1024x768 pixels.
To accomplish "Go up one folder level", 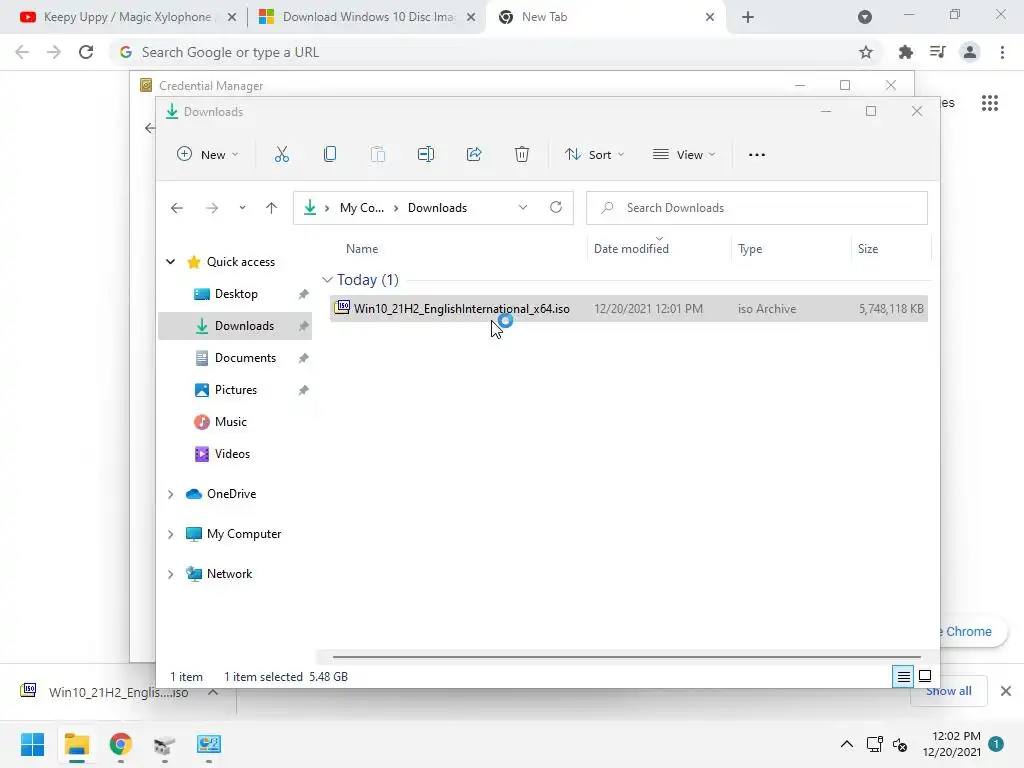I will click(272, 208).
